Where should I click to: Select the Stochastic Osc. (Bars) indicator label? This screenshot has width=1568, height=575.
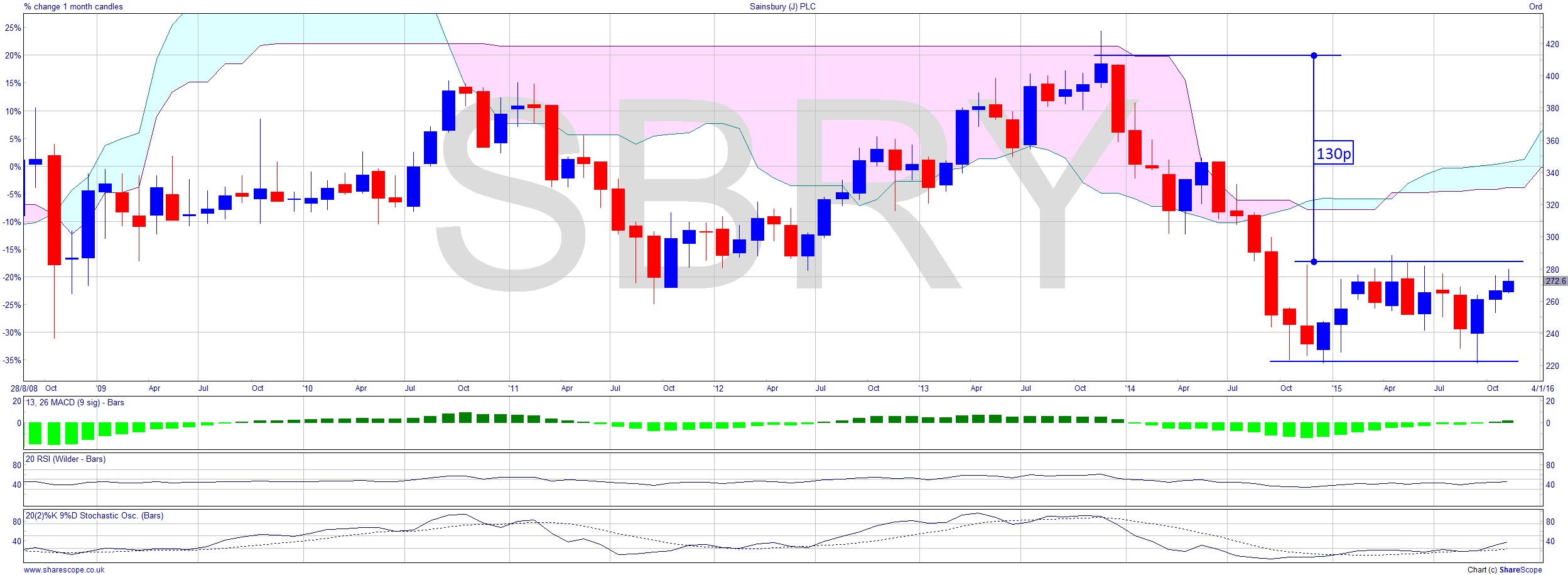tap(94, 515)
